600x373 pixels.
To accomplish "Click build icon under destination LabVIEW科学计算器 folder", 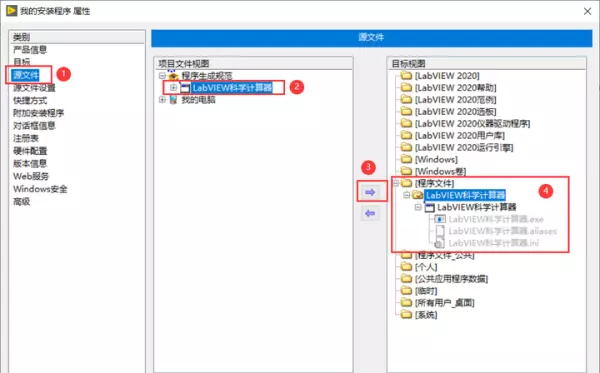I will click(x=430, y=207).
